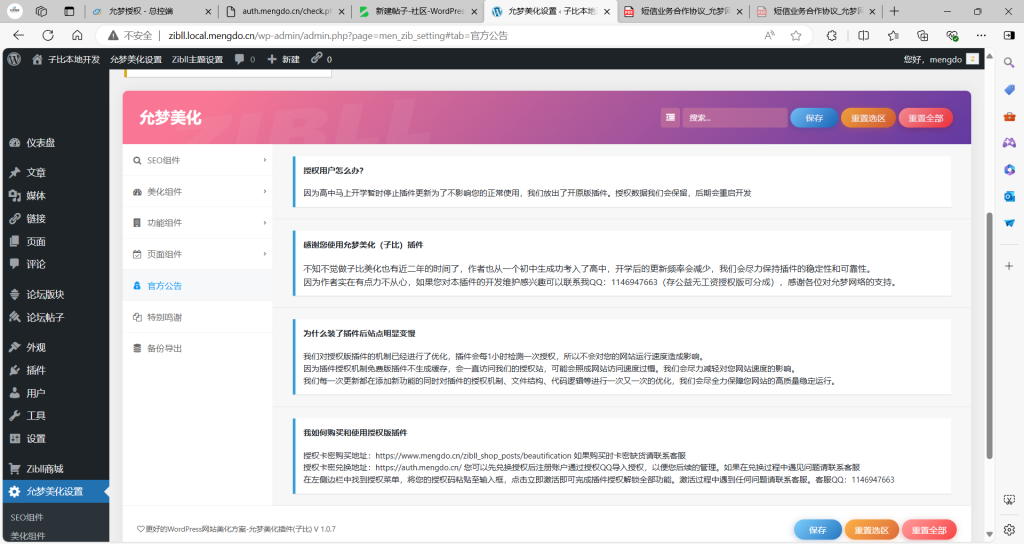Click the top 重置选区 button
The width and height of the screenshot is (1024, 544).
pyautogui.click(x=868, y=118)
